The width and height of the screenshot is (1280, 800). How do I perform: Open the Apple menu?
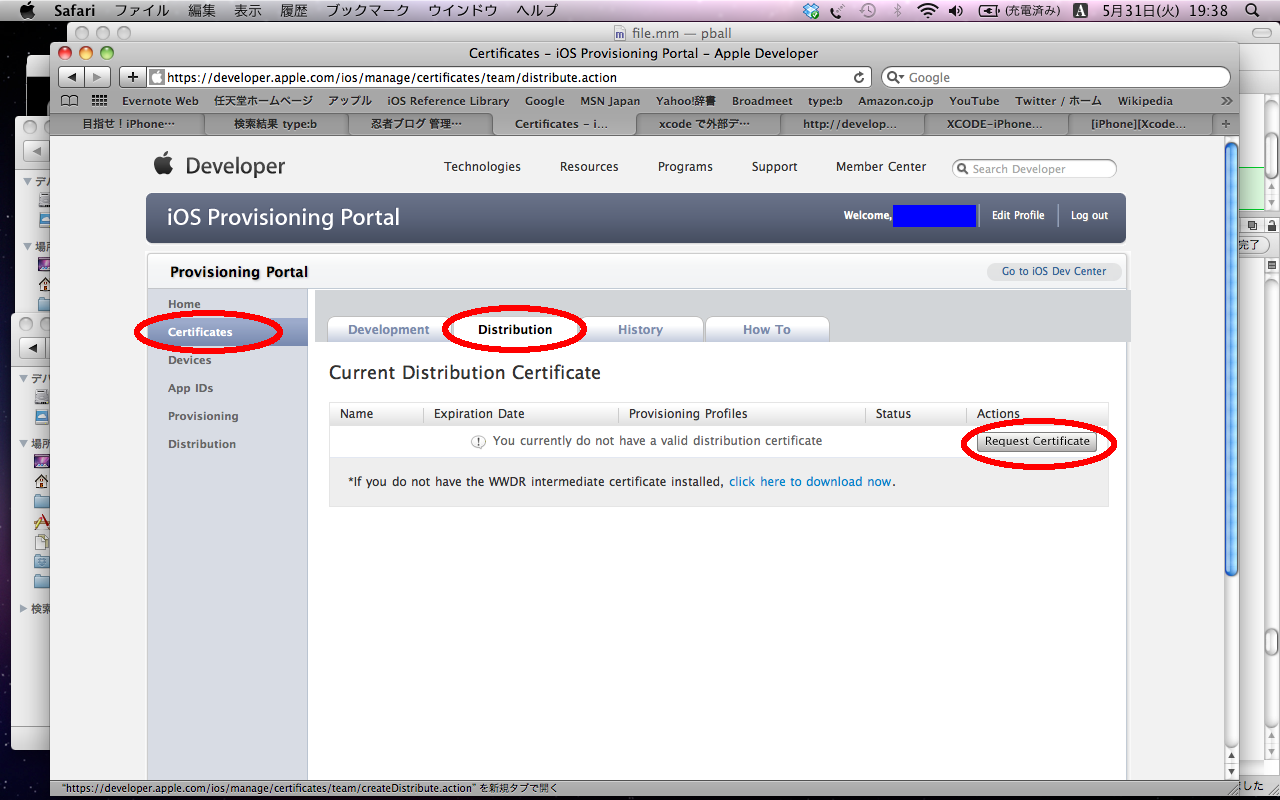coord(27,10)
